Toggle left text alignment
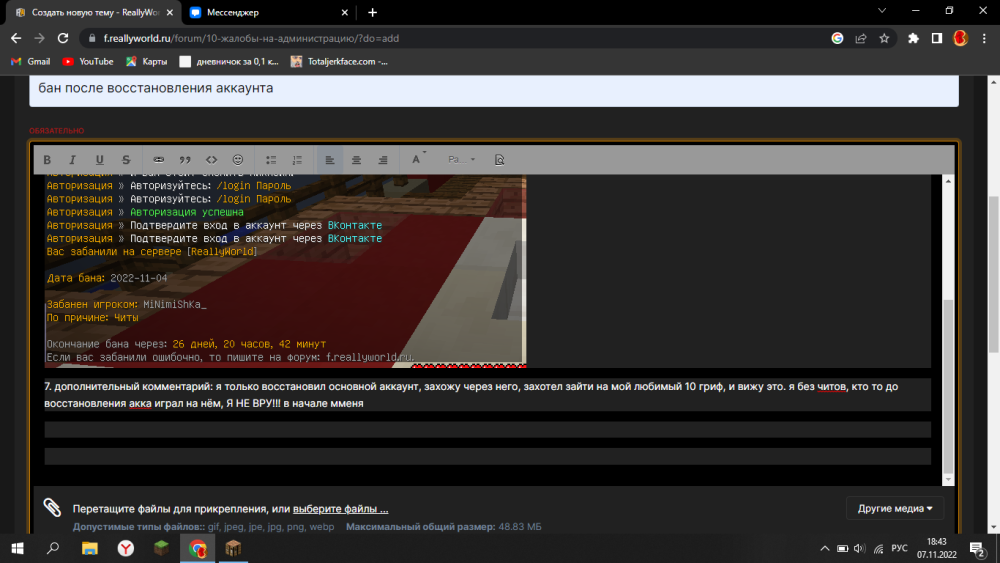The height and width of the screenshot is (563, 1000). 330,159
